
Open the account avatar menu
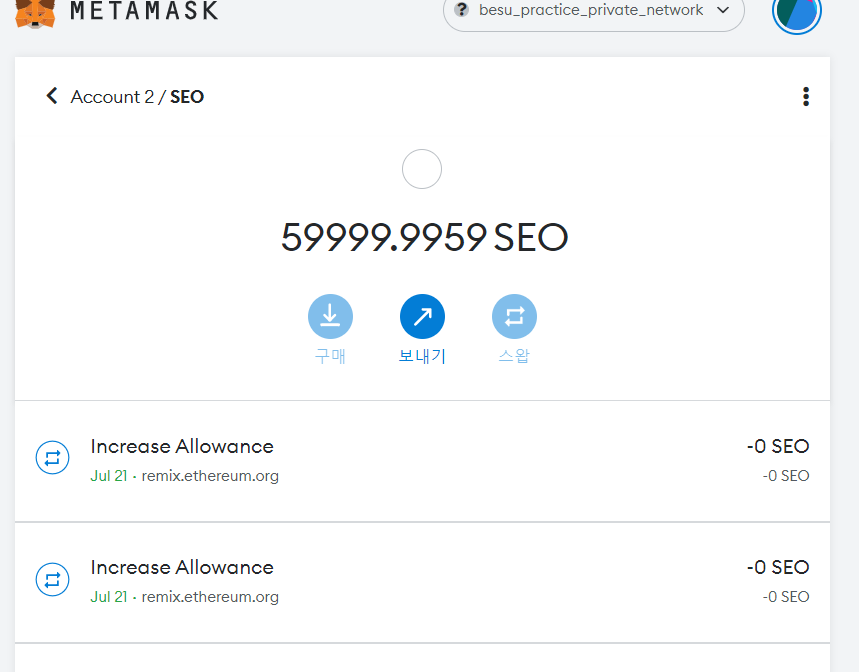click(797, 12)
